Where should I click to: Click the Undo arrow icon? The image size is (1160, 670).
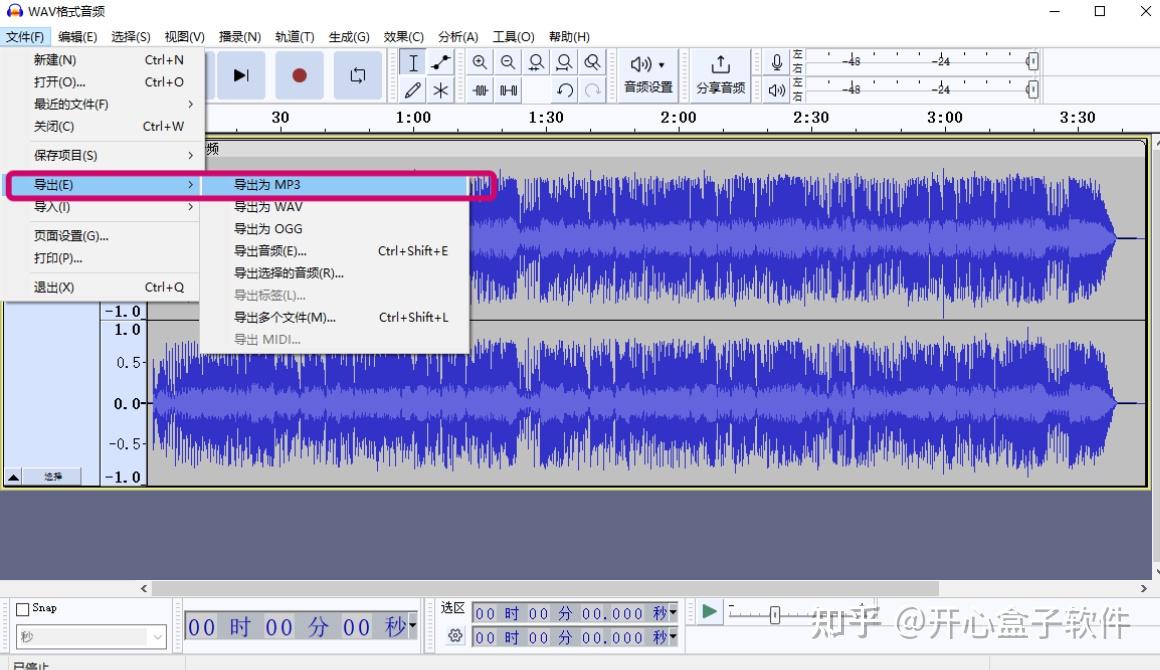click(564, 90)
